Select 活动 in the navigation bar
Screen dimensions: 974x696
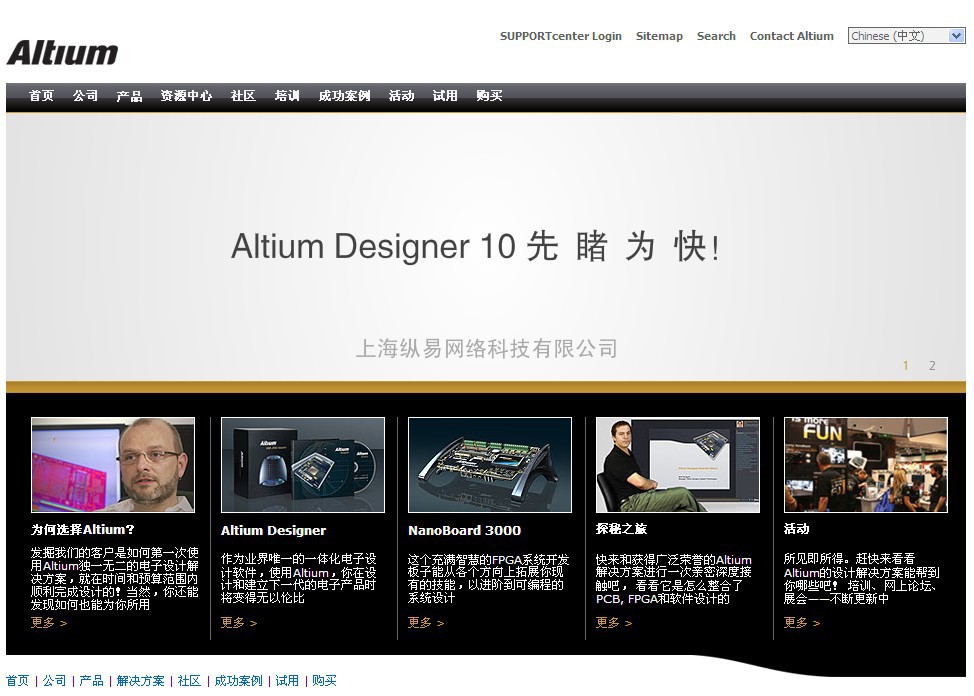click(x=401, y=96)
